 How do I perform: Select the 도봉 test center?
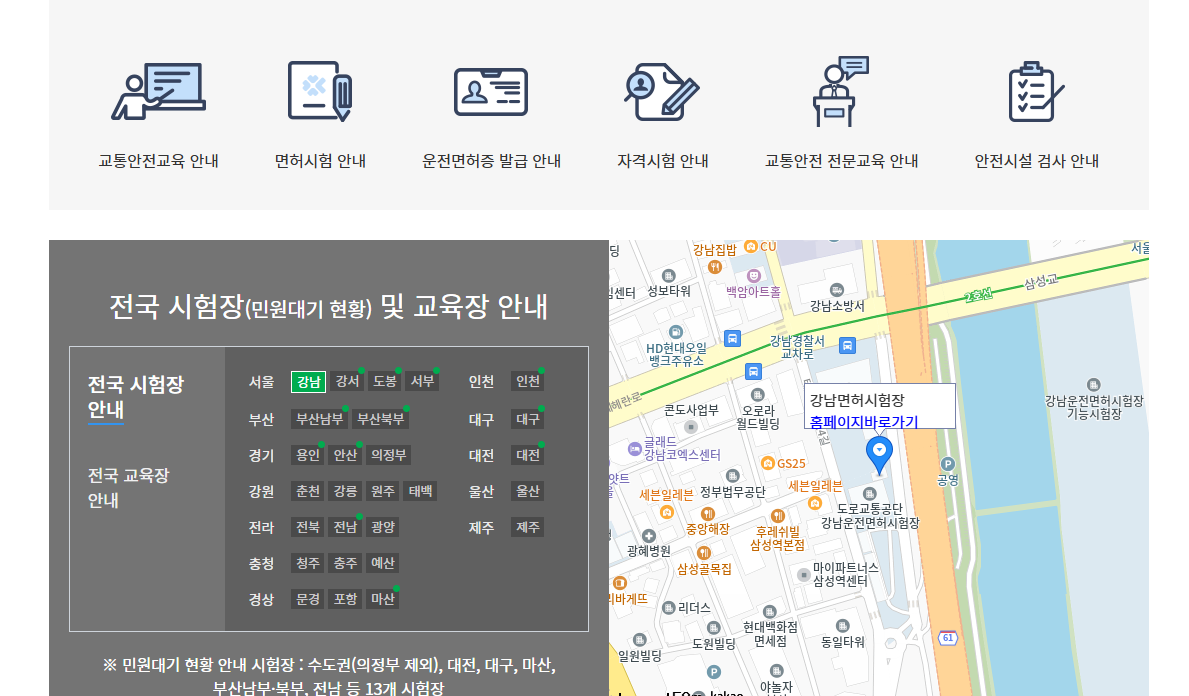pos(384,381)
